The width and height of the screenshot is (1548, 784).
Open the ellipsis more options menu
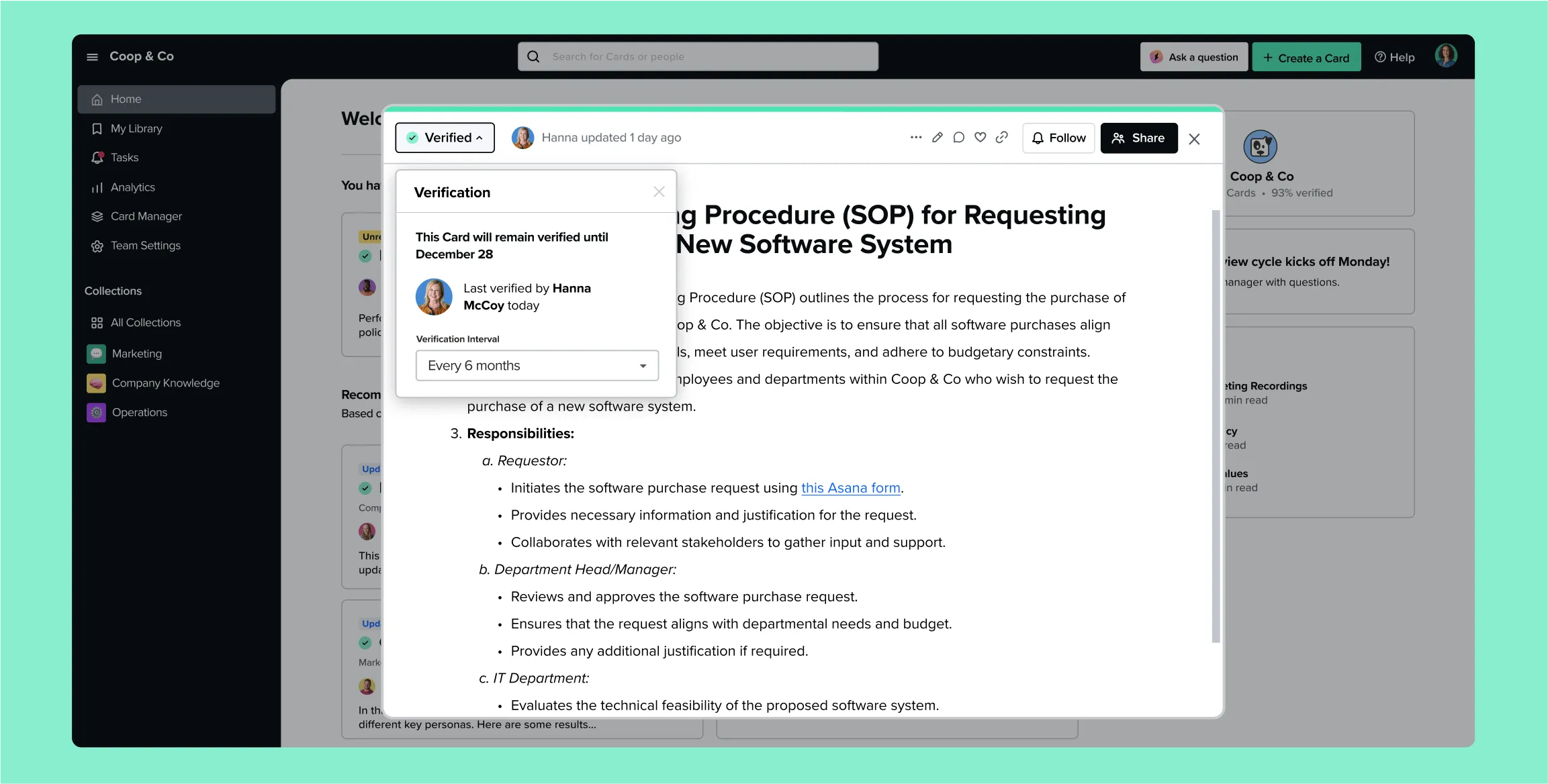coord(915,137)
